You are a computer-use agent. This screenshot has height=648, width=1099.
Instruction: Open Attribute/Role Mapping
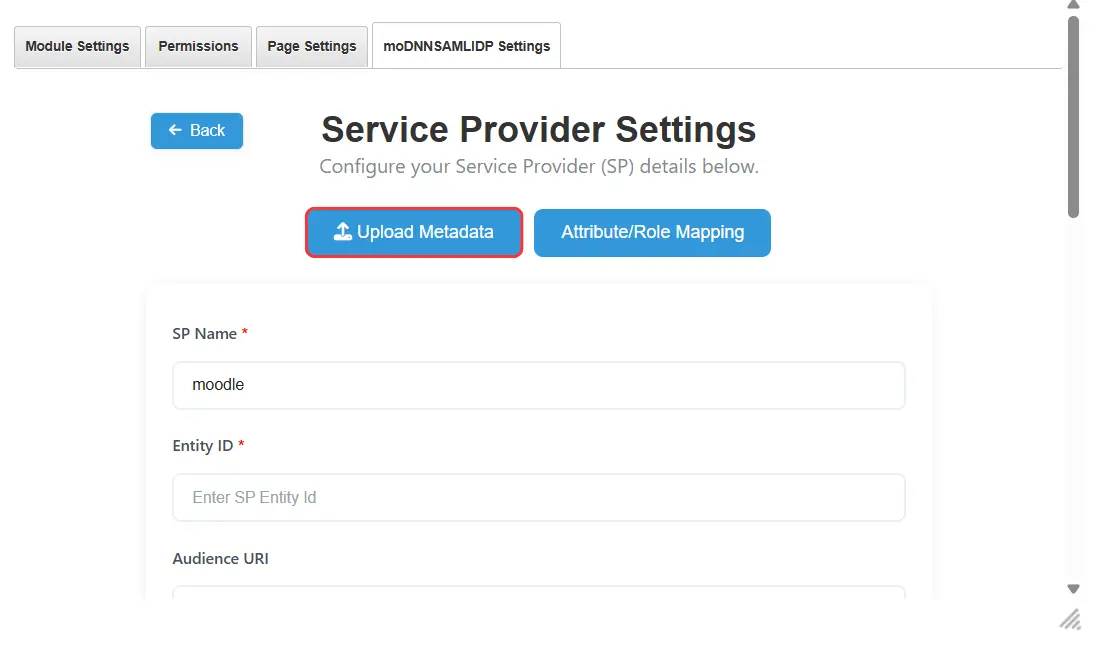(x=652, y=232)
